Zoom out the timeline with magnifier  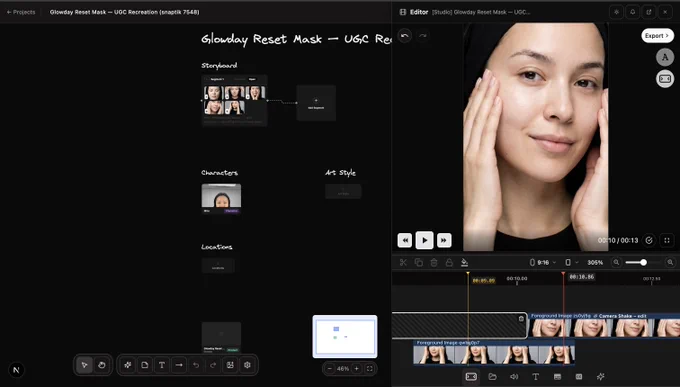(x=616, y=262)
